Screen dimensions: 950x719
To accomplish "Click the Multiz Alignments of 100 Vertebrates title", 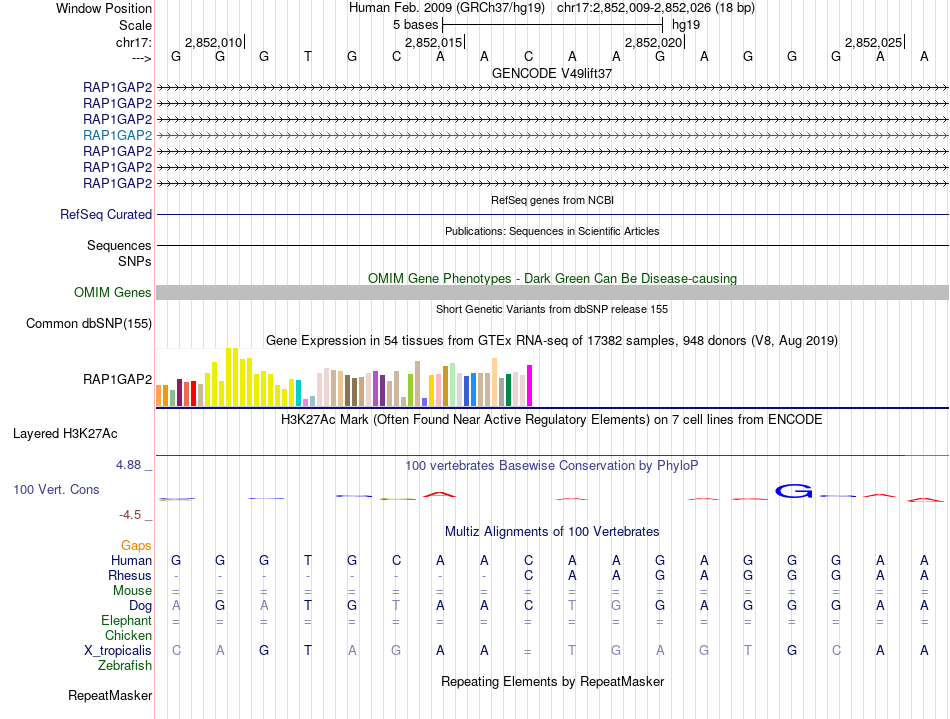I will click(552, 532).
